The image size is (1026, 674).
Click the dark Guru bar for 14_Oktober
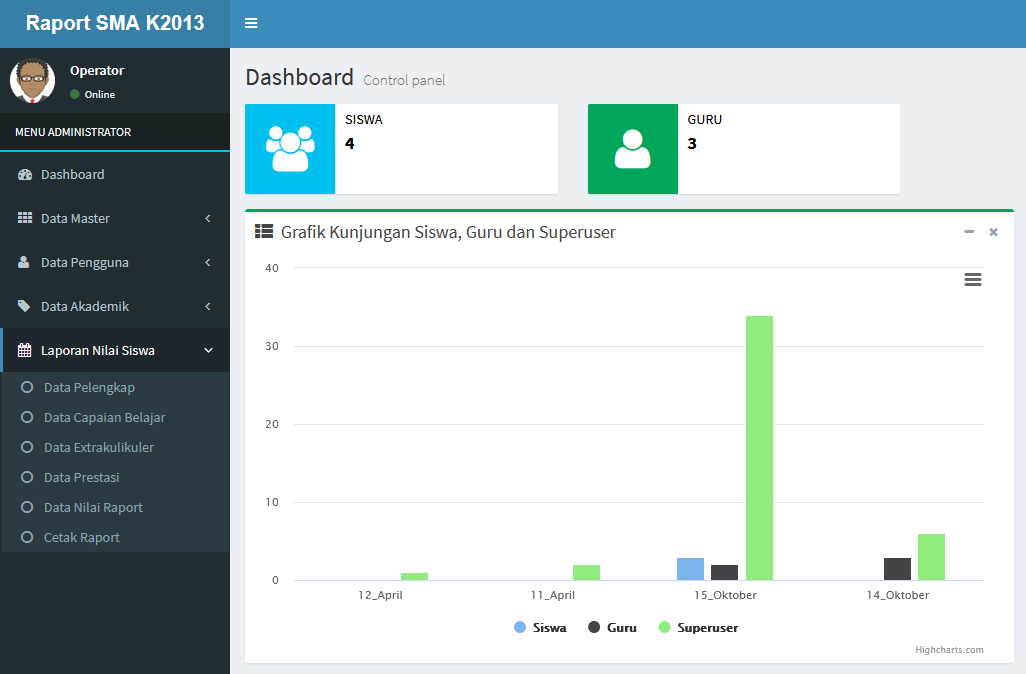(897, 569)
